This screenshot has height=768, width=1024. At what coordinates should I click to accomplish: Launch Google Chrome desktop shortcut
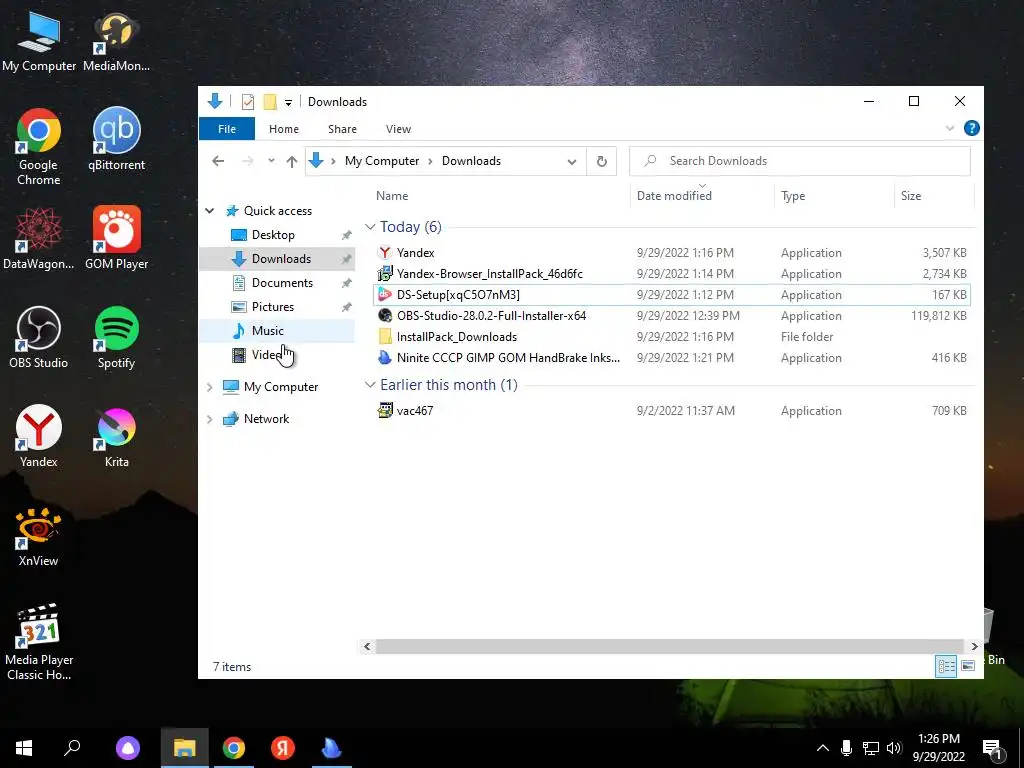pyautogui.click(x=39, y=147)
